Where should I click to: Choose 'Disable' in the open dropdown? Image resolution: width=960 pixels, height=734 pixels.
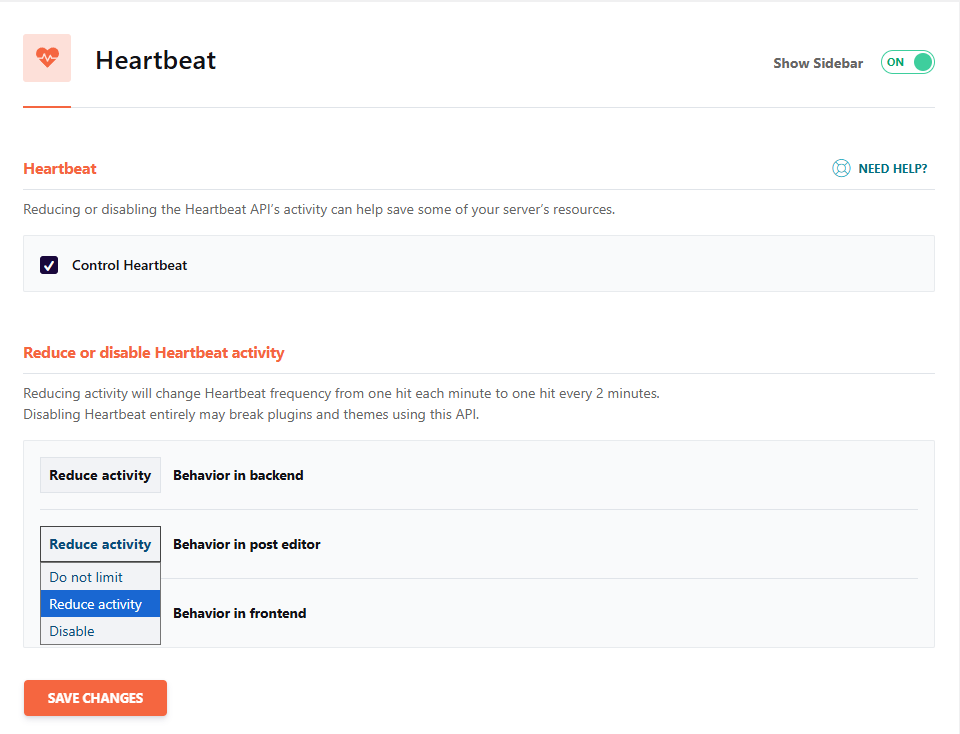click(71, 631)
